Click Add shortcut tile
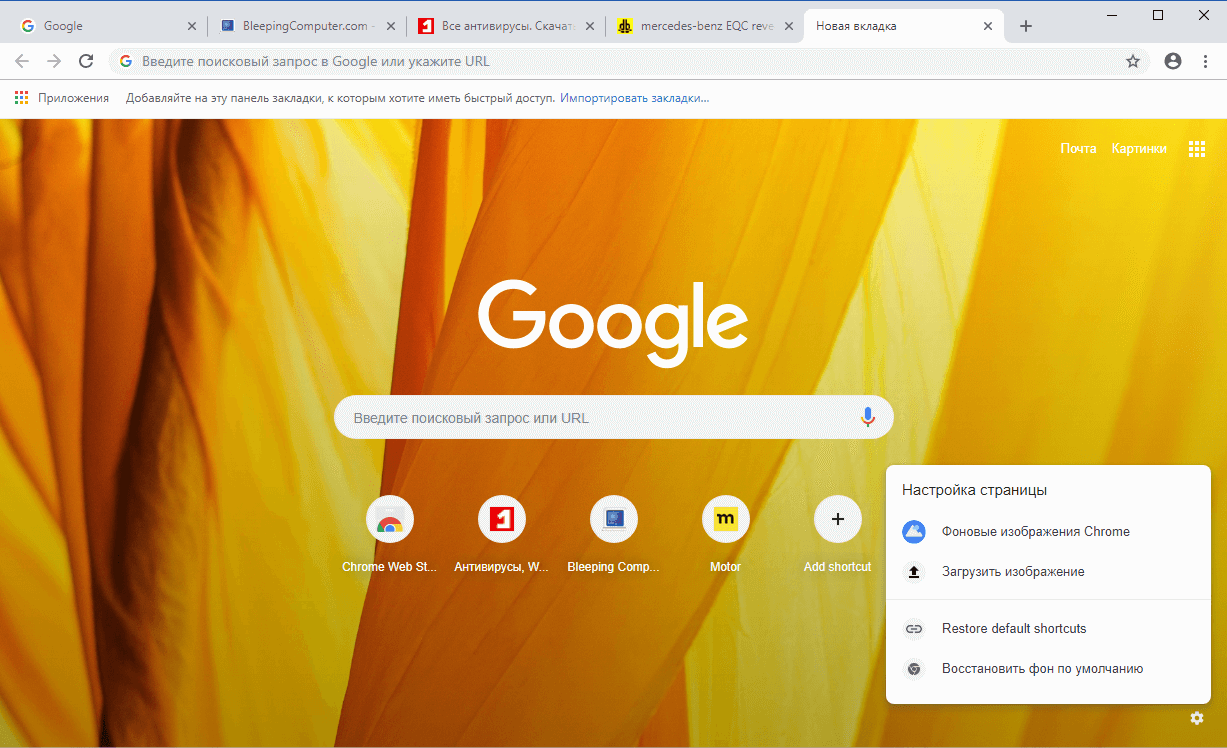 (837, 519)
